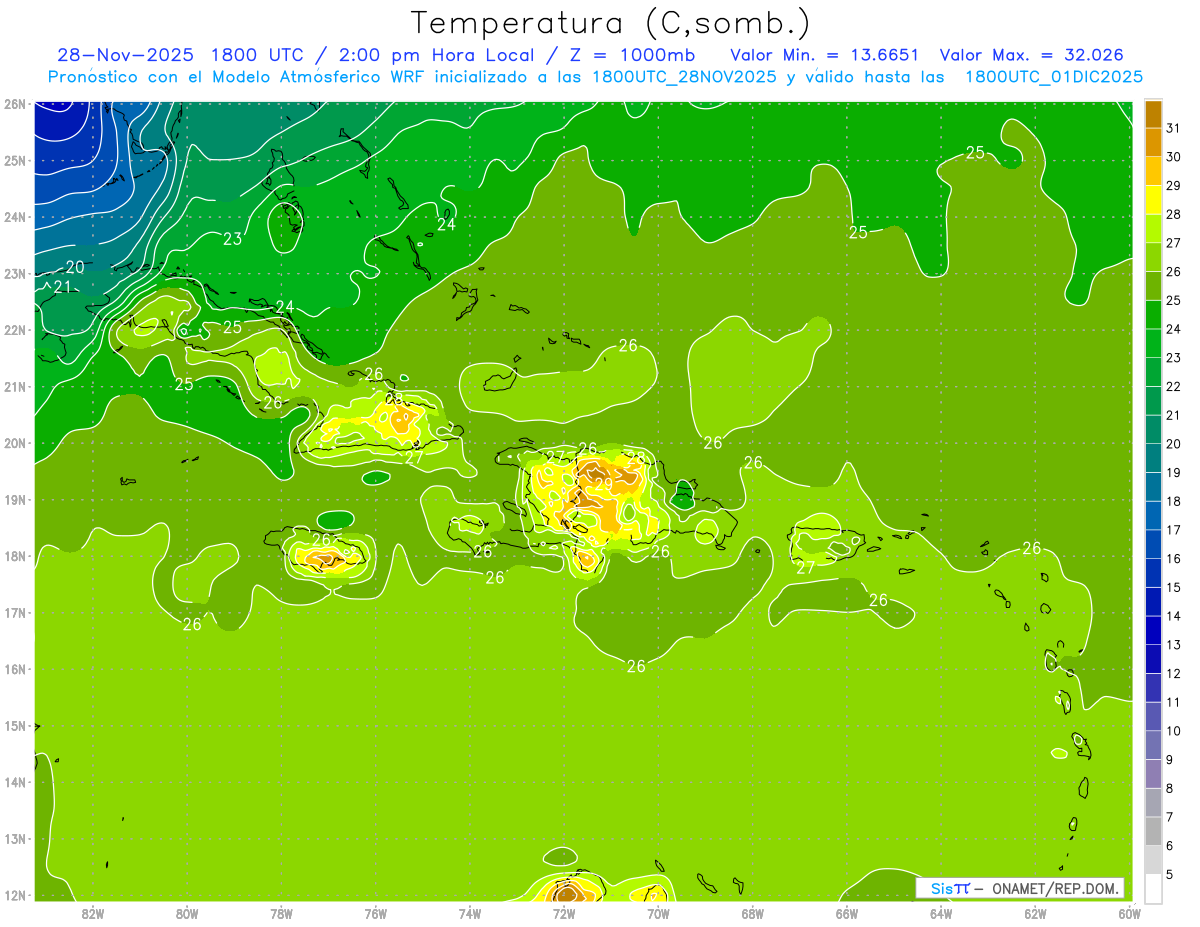Viewport: 1200px width, 927px height.
Task: Click the white legend swatch below 5
Action: tap(1153, 888)
